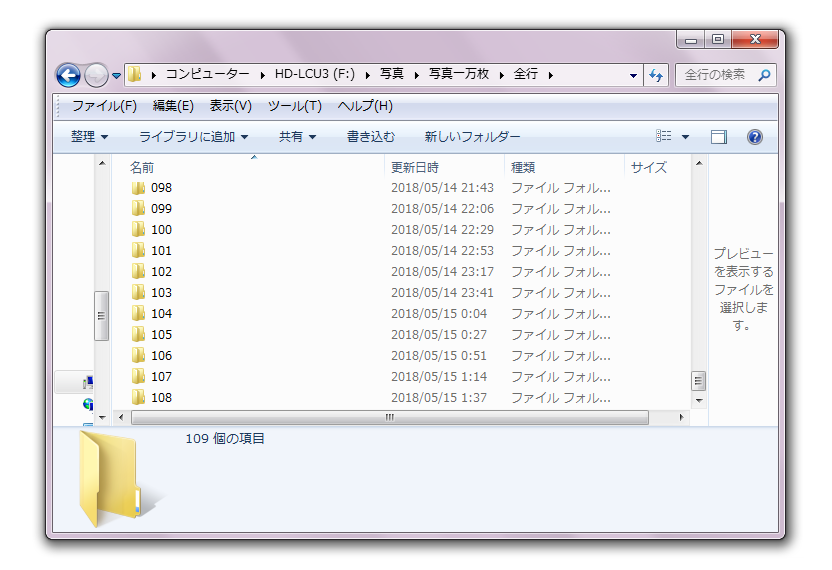Click date 2018/05/14 23:41 of folder 103

coord(442,292)
